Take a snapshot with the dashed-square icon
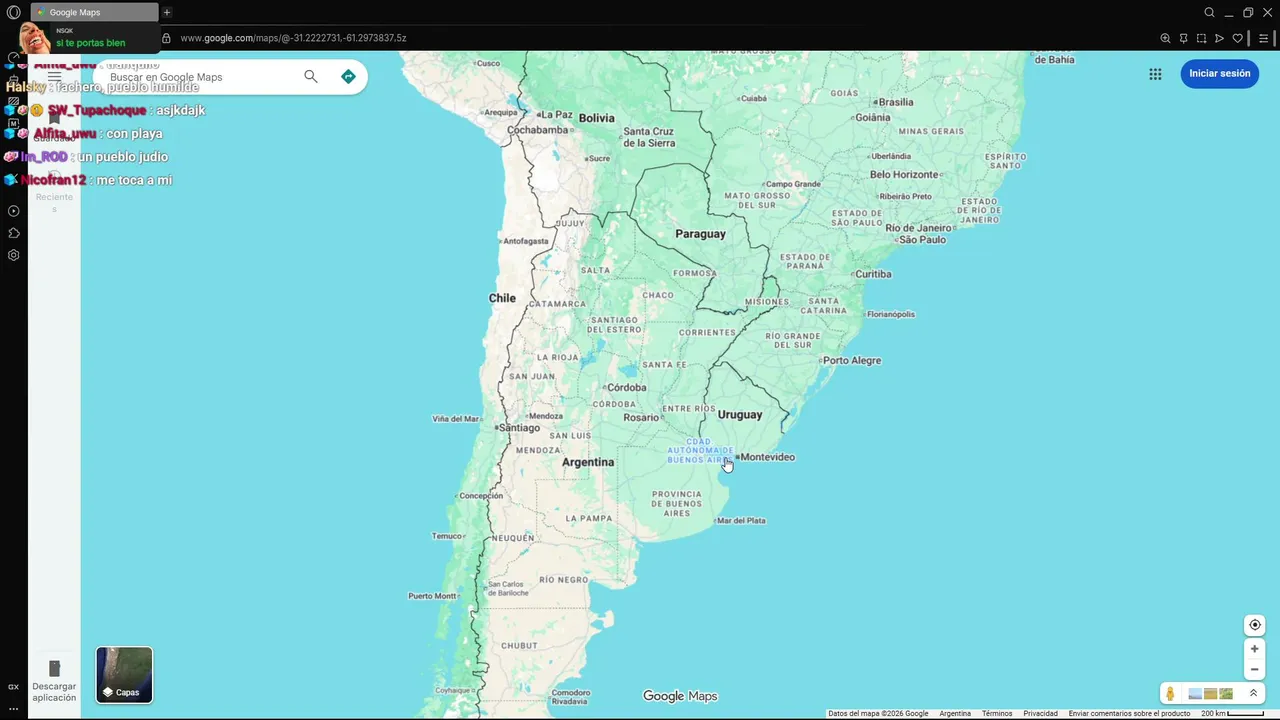 pos(1201,38)
